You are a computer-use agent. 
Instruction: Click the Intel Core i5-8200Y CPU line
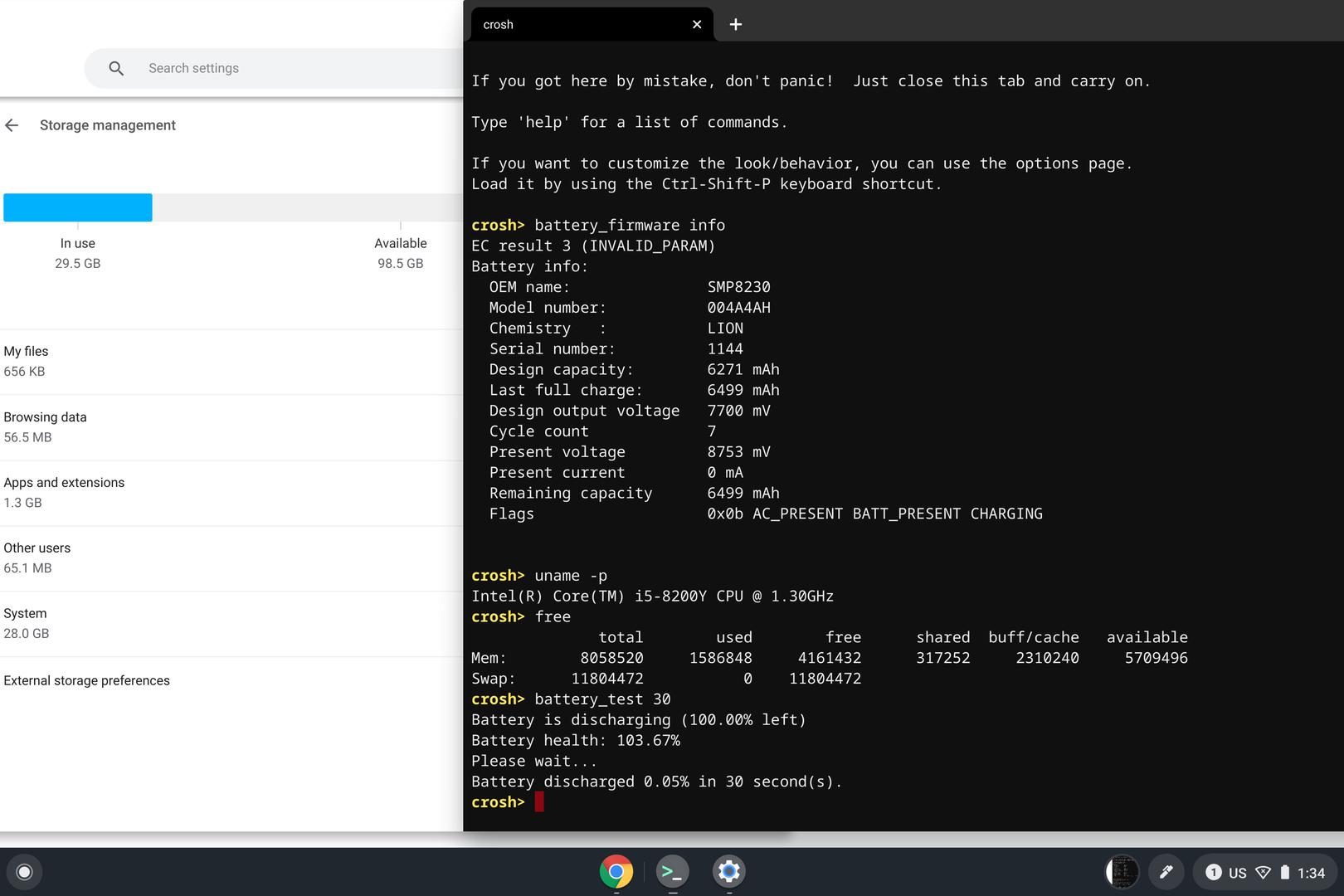coord(652,596)
